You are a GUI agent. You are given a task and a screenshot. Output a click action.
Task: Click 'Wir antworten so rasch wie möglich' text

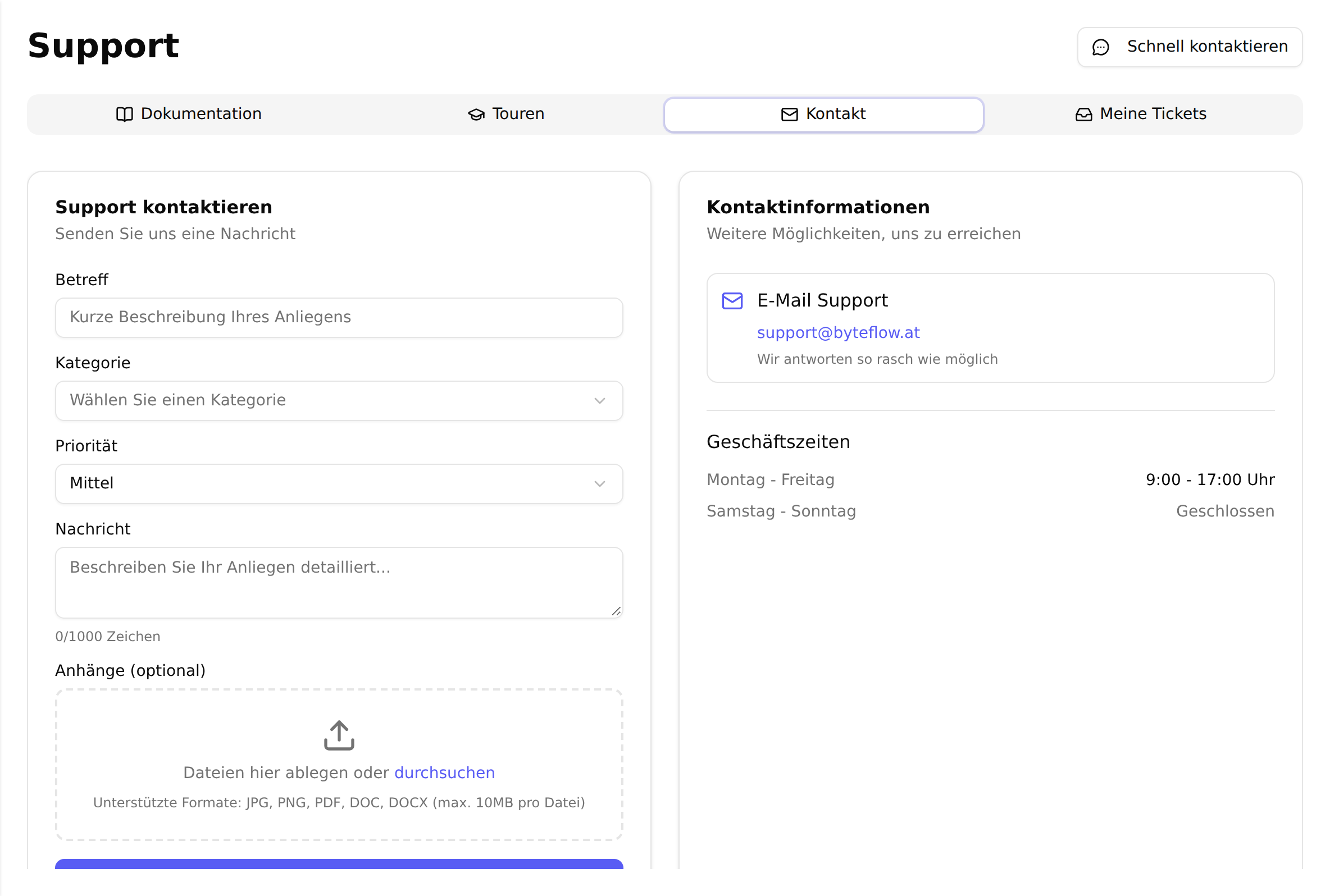point(877,359)
